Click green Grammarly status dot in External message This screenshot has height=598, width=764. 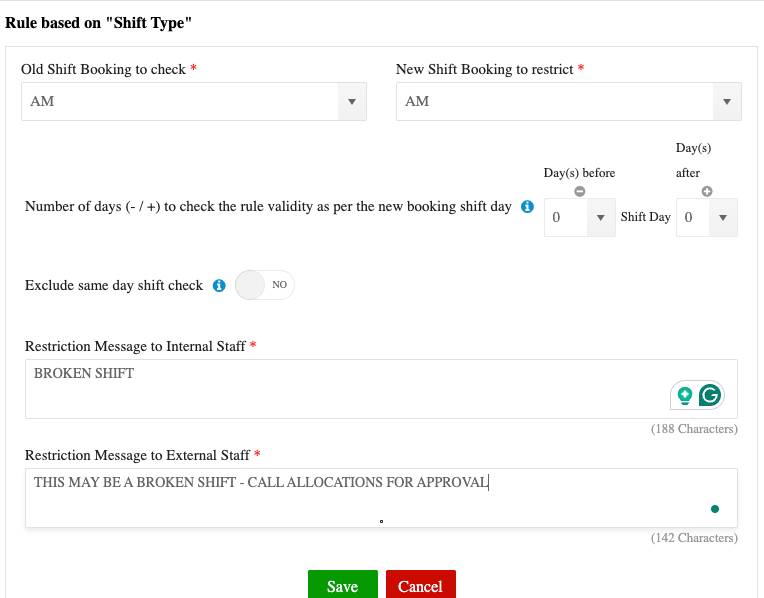715,509
